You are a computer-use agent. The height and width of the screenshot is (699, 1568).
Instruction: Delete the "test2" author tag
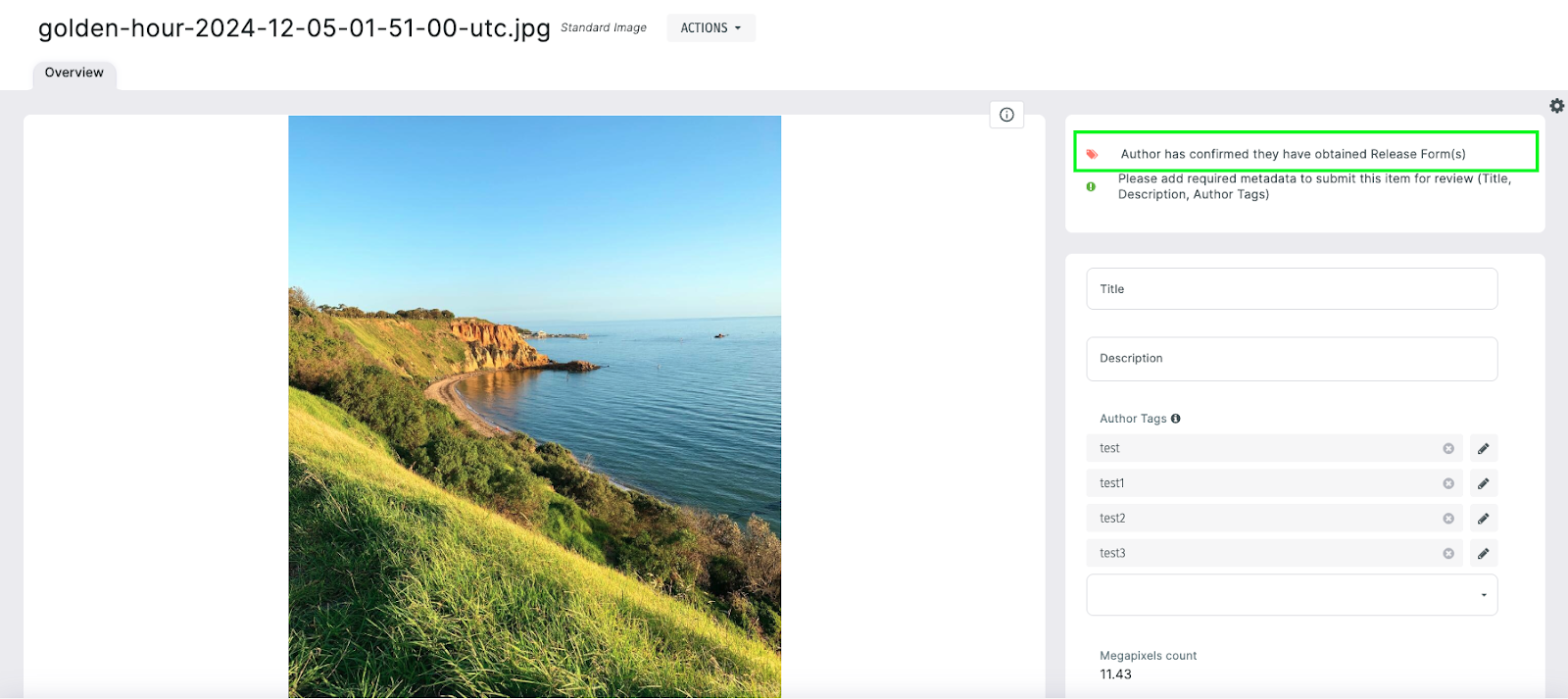click(x=1447, y=519)
